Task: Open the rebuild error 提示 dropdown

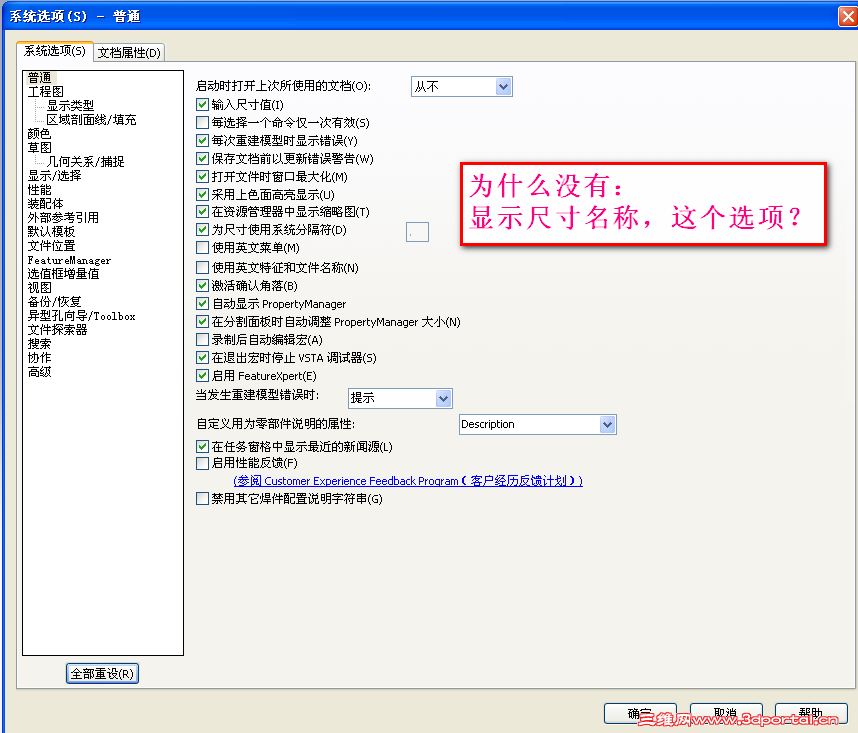Action: [x=400, y=398]
